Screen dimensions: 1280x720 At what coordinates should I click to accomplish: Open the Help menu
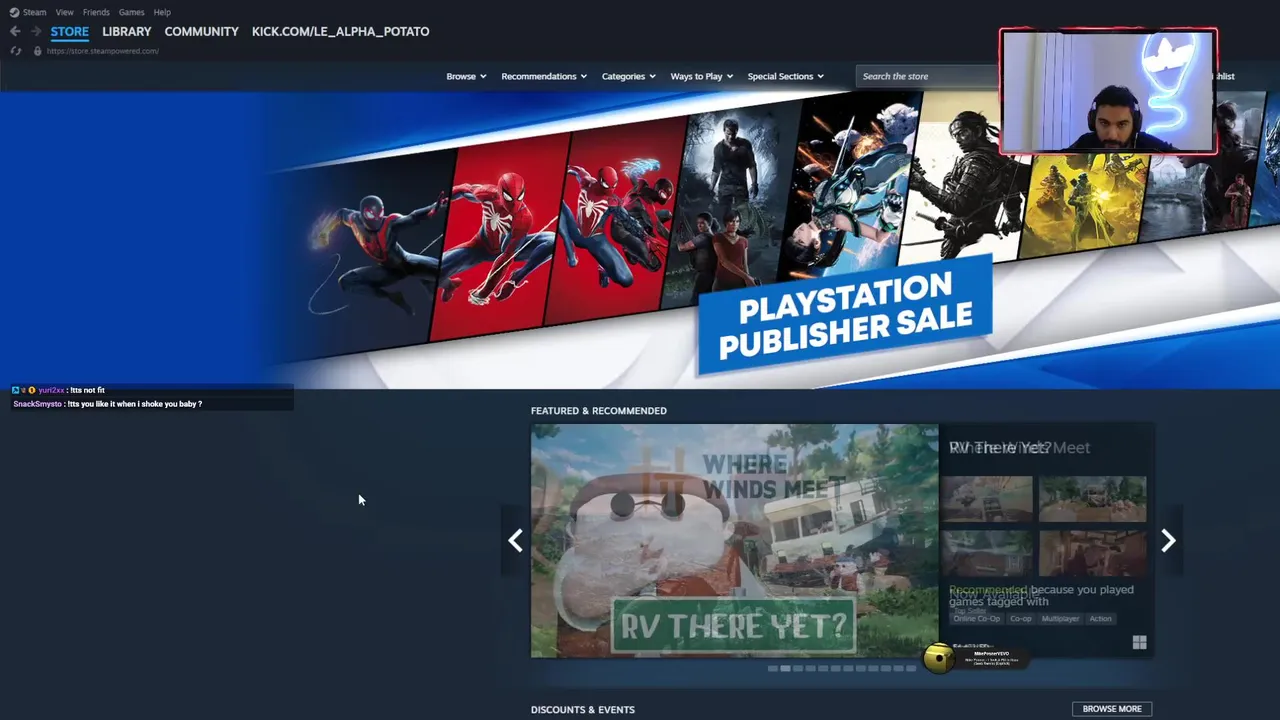click(162, 12)
